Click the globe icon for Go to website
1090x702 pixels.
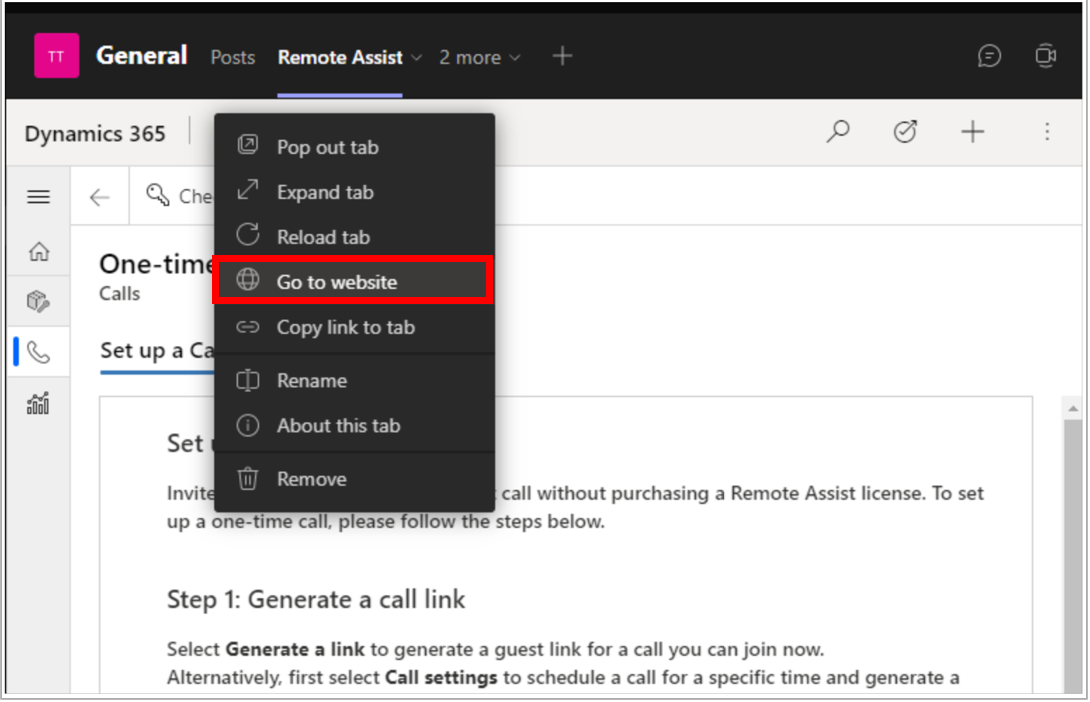click(247, 280)
